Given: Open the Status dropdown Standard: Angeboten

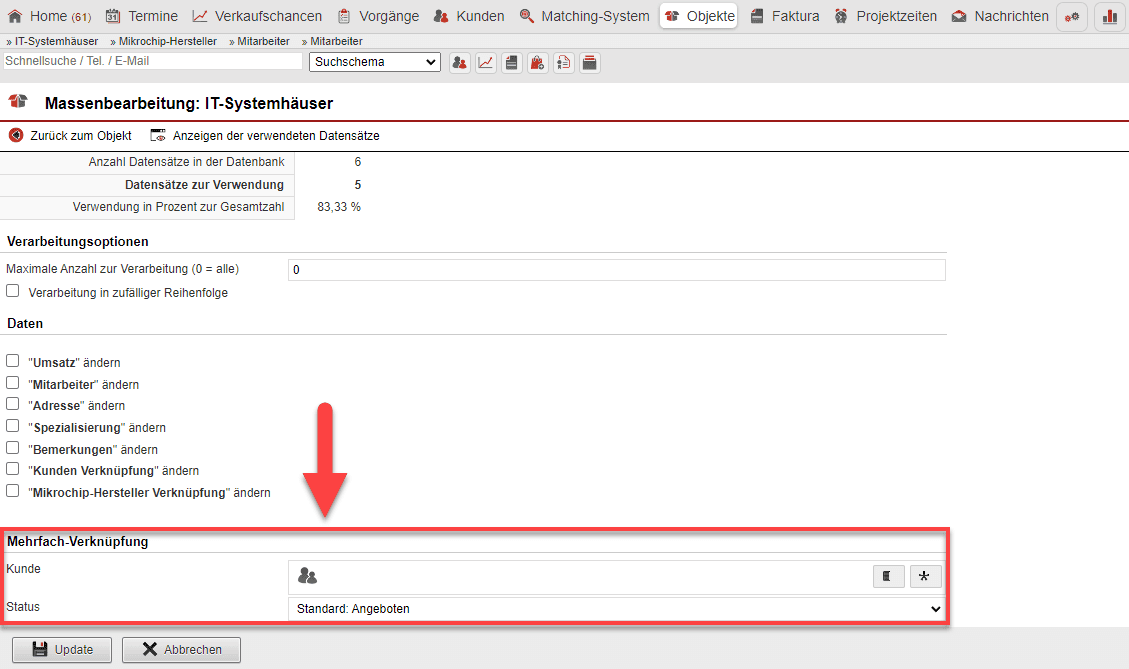Looking at the screenshot, I should (x=617, y=609).
